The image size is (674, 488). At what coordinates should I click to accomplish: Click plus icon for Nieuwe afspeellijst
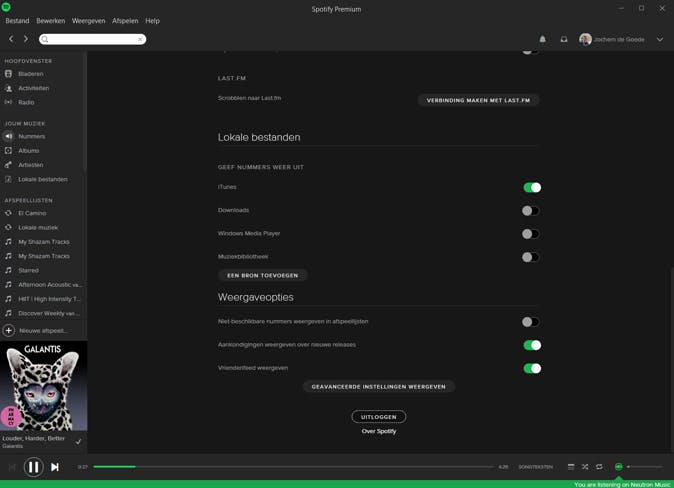[x=9, y=331]
